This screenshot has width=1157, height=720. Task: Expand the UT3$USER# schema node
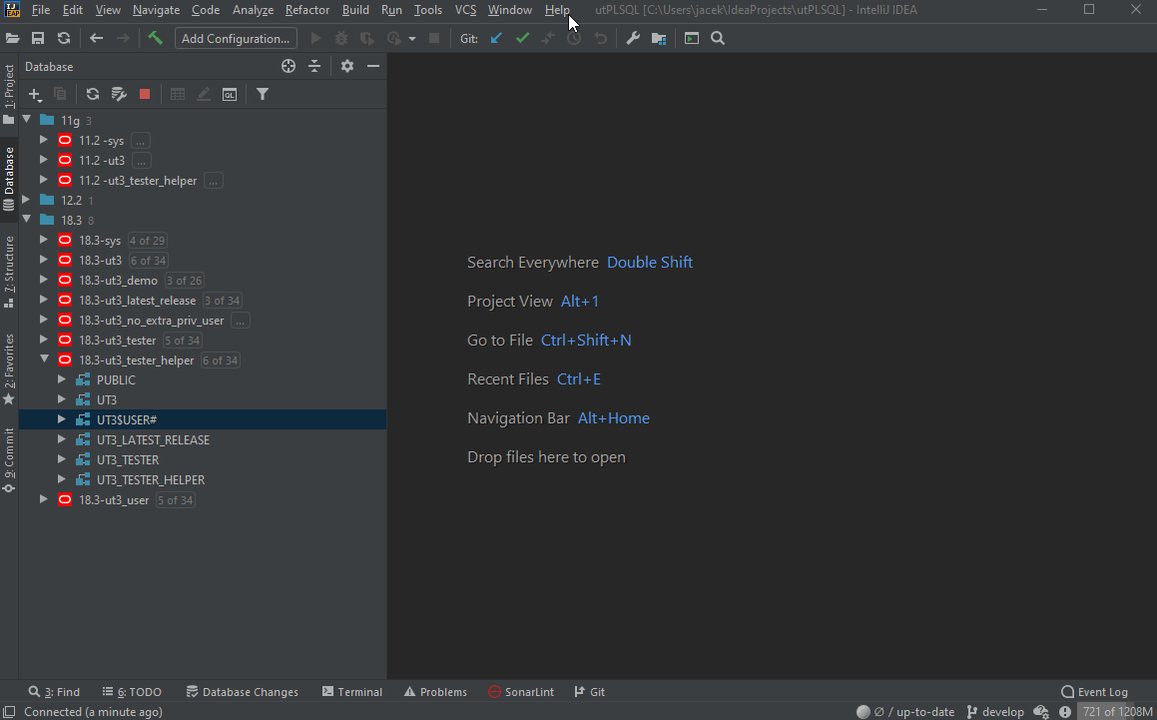coord(62,419)
